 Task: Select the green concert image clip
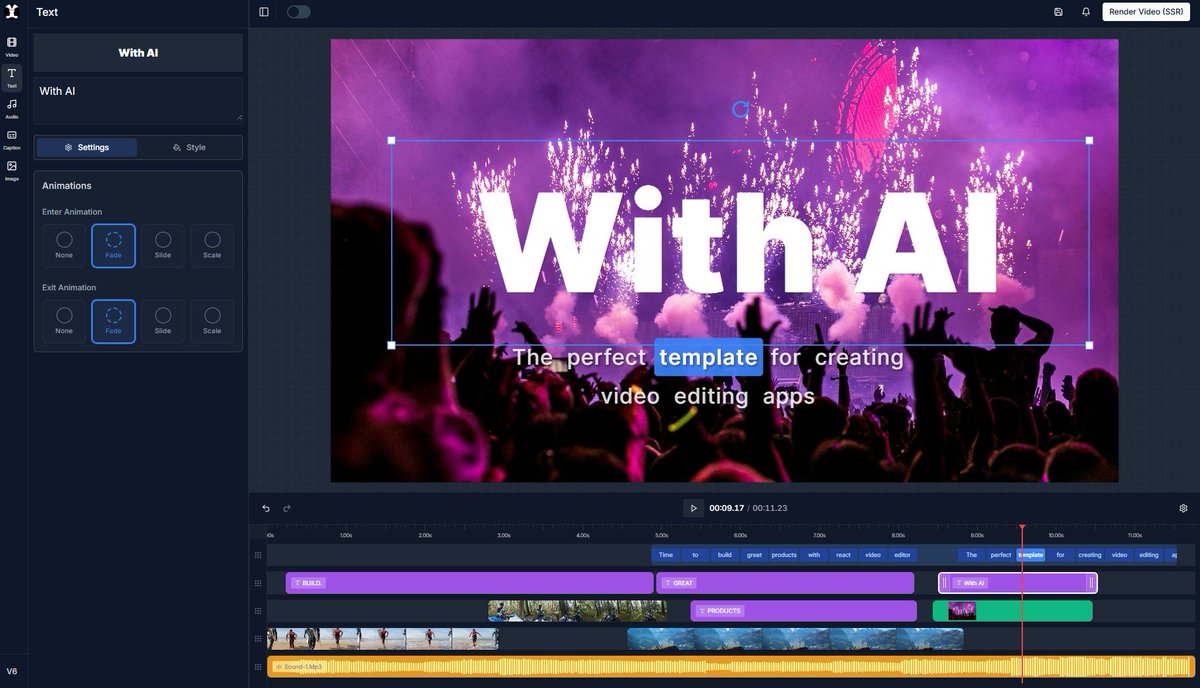[x=1012, y=611]
